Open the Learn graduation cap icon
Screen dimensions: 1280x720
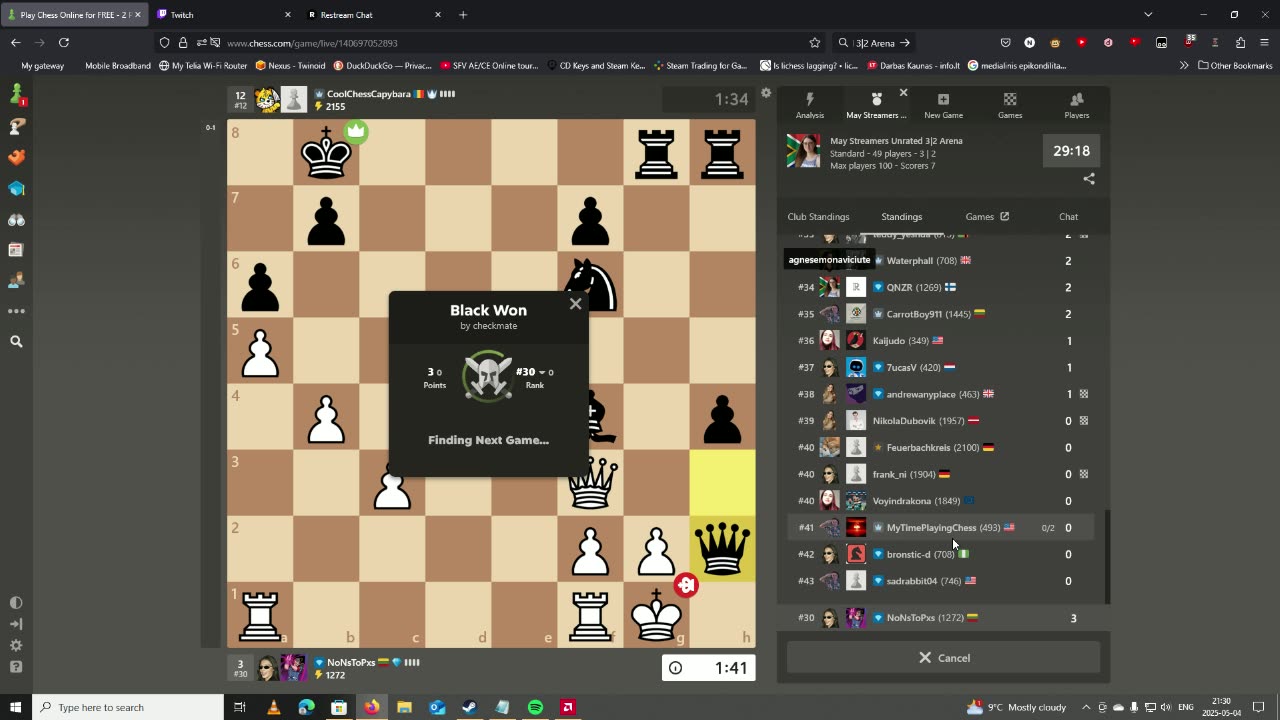tap(16, 189)
